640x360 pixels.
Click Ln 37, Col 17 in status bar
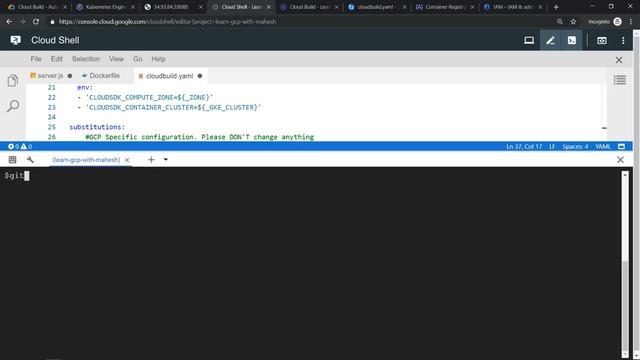click(524, 147)
